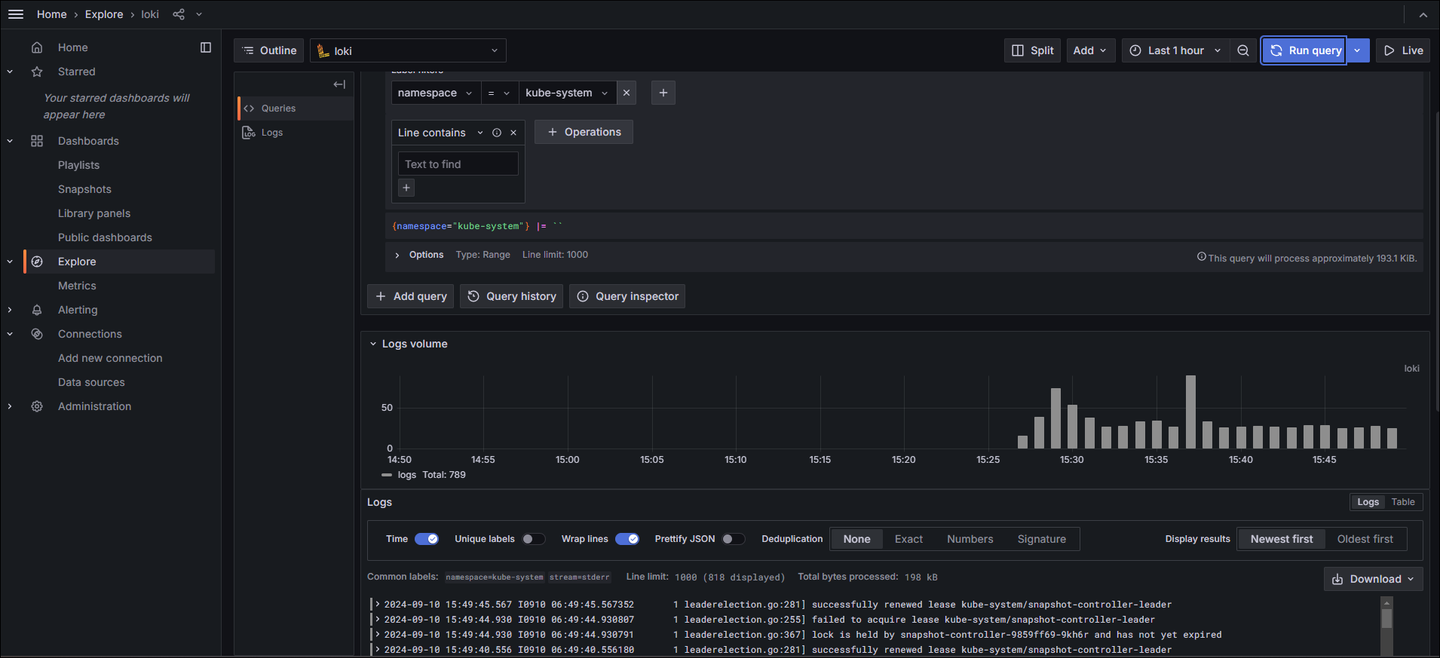The height and width of the screenshot is (658, 1440).
Task: Remove the Line contains operation
Action: point(513,132)
